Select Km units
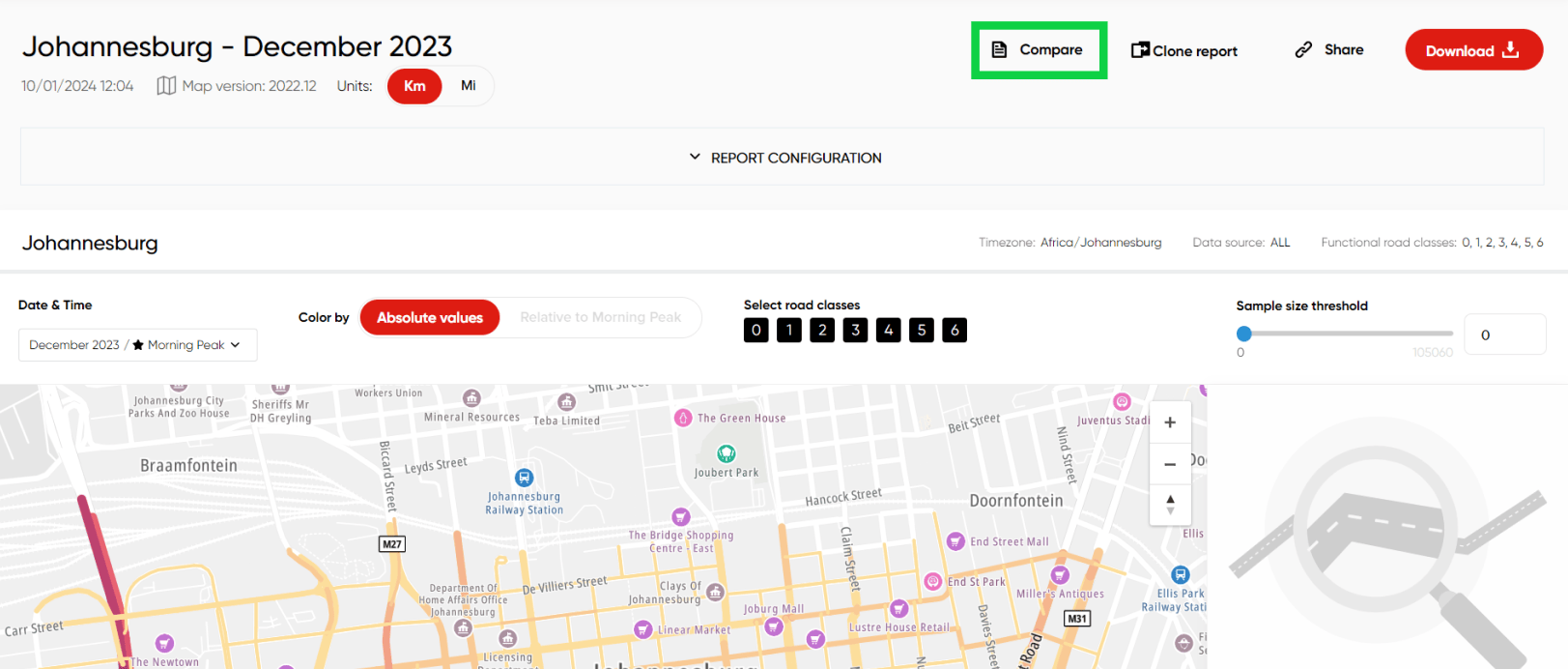The height and width of the screenshot is (669, 1568). click(414, 86)
